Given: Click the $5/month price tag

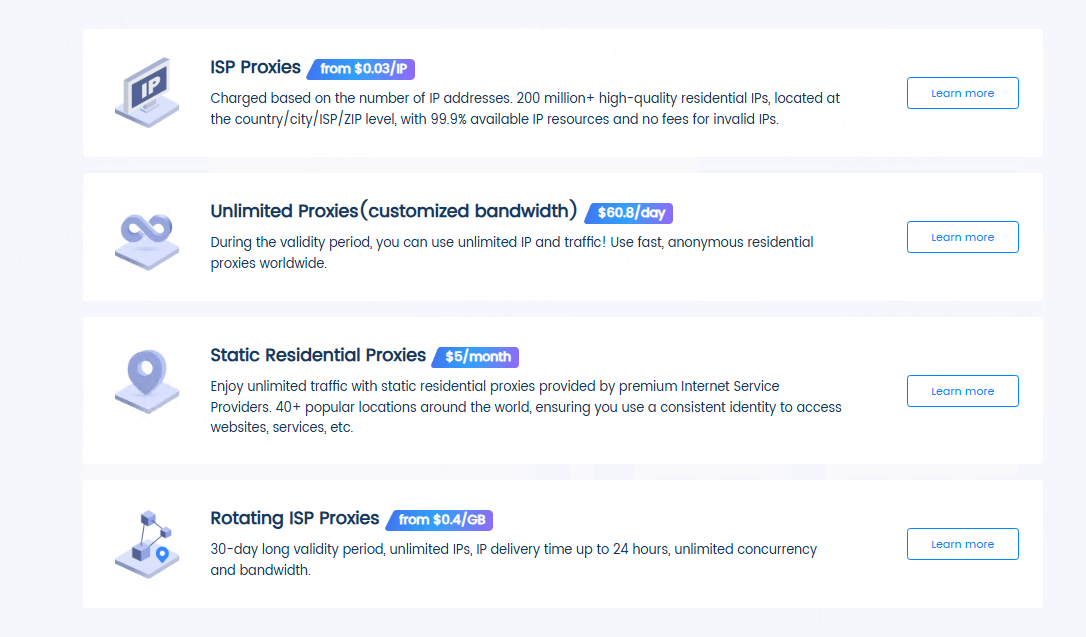Looking at the screenshot, I should (477, 357).
